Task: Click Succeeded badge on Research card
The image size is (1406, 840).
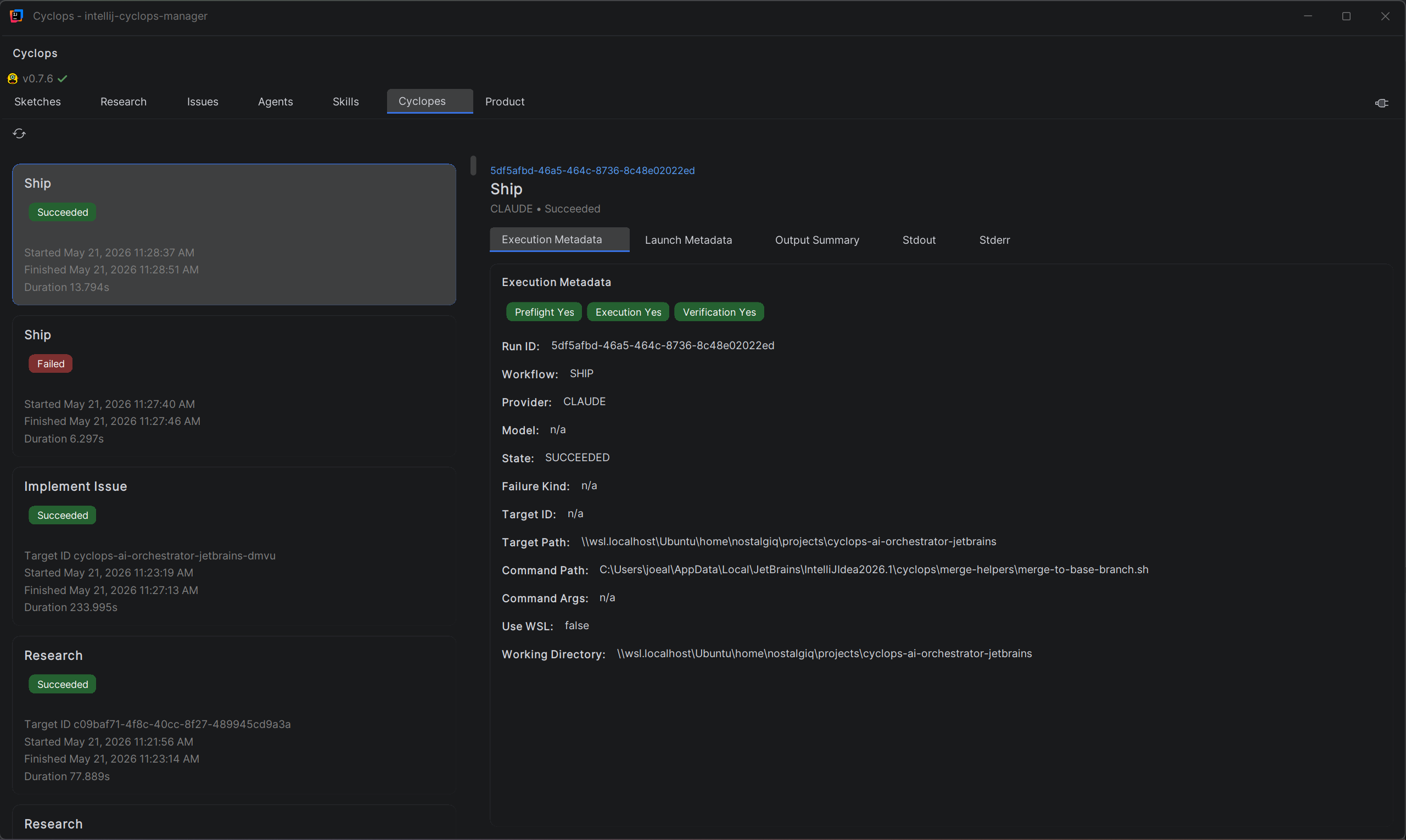Action: (x=62, y=684)
